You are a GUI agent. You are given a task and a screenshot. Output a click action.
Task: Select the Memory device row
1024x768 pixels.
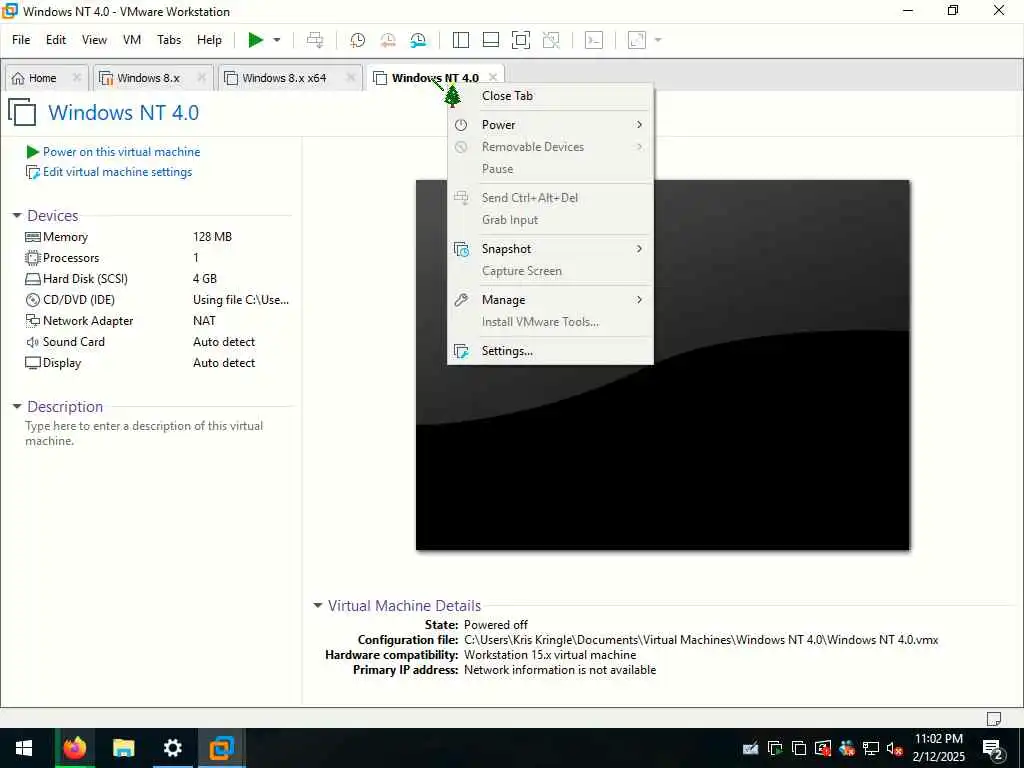157,237
